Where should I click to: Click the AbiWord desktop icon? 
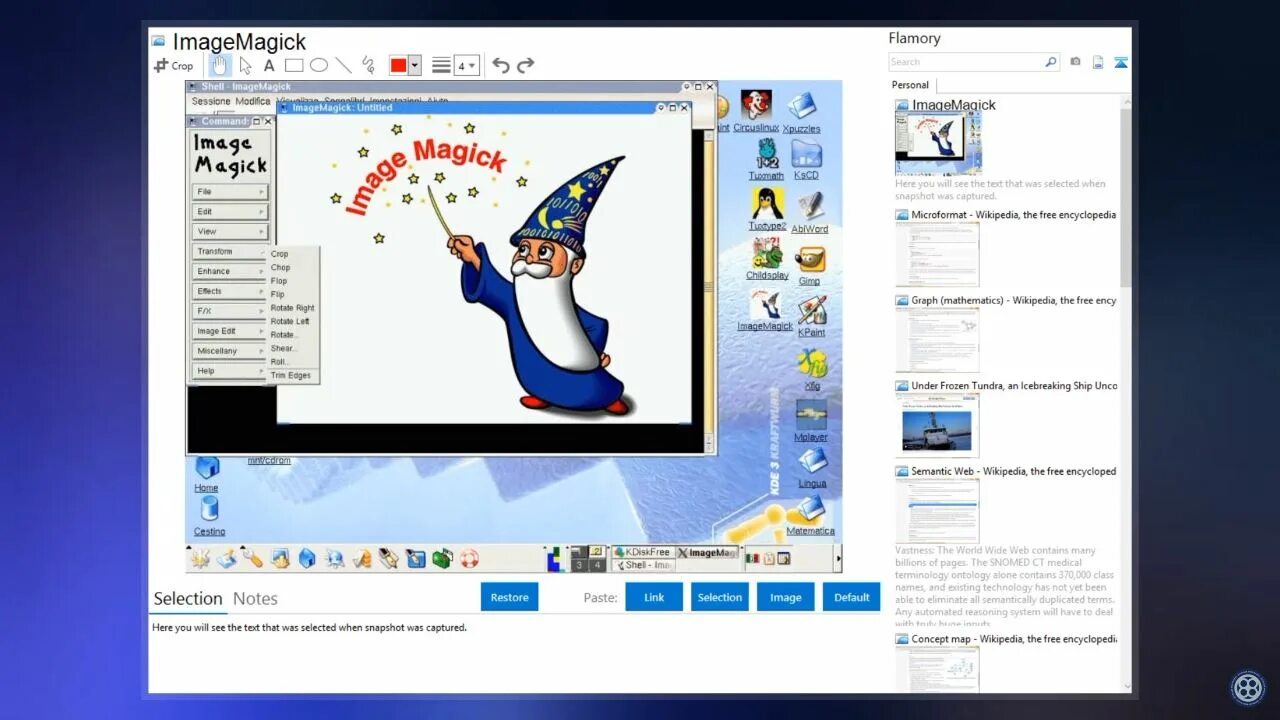click(x=810, y=212)
